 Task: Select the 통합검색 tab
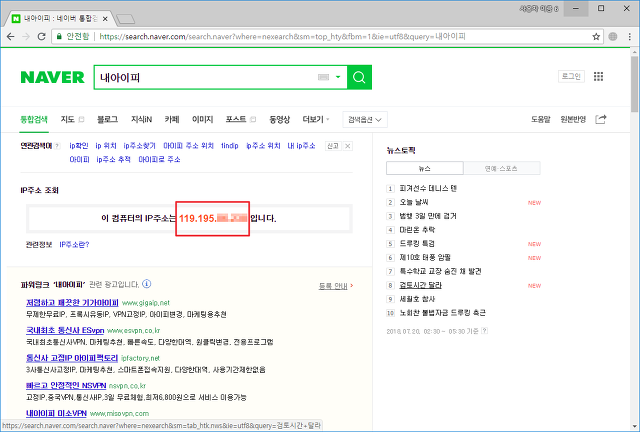coord(34,119)
